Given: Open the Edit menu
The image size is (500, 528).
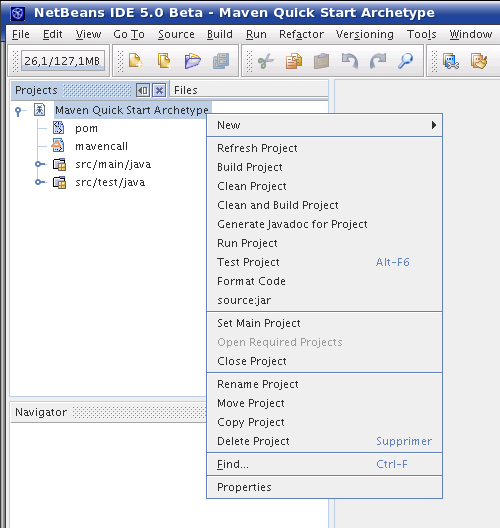Looking at the screenshot, I should [x=53, y=34].
